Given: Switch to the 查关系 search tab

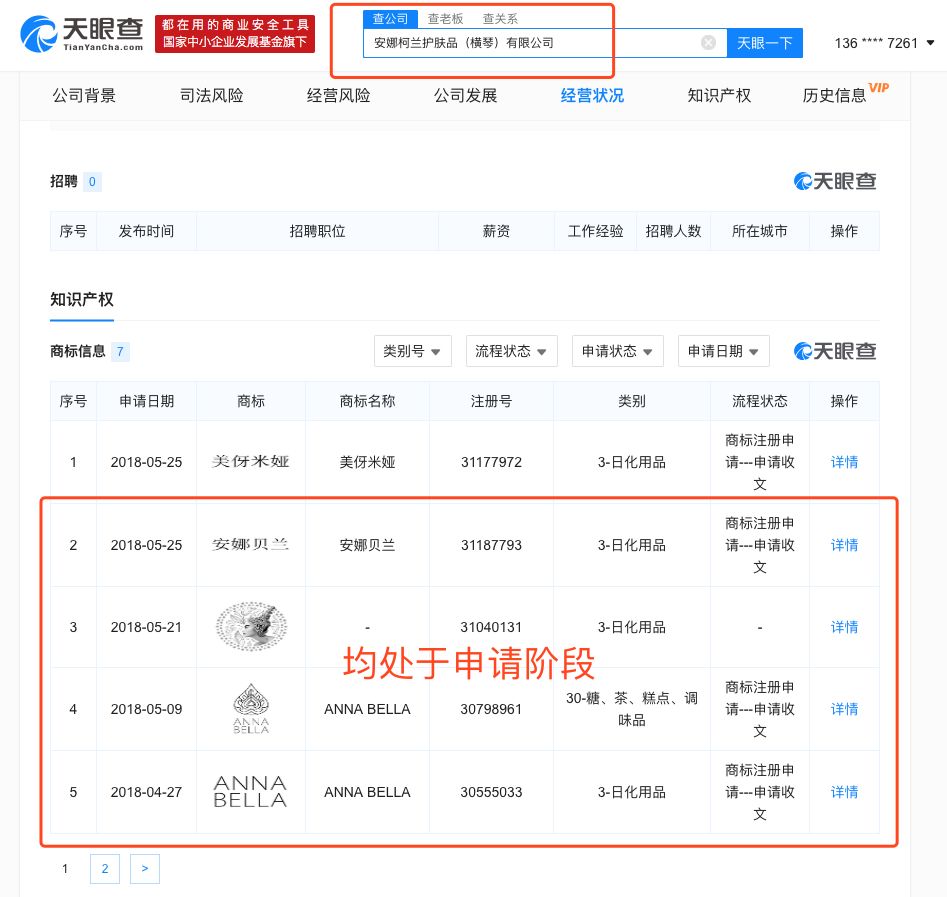Looking at the screenshot, I should [499, 18].
